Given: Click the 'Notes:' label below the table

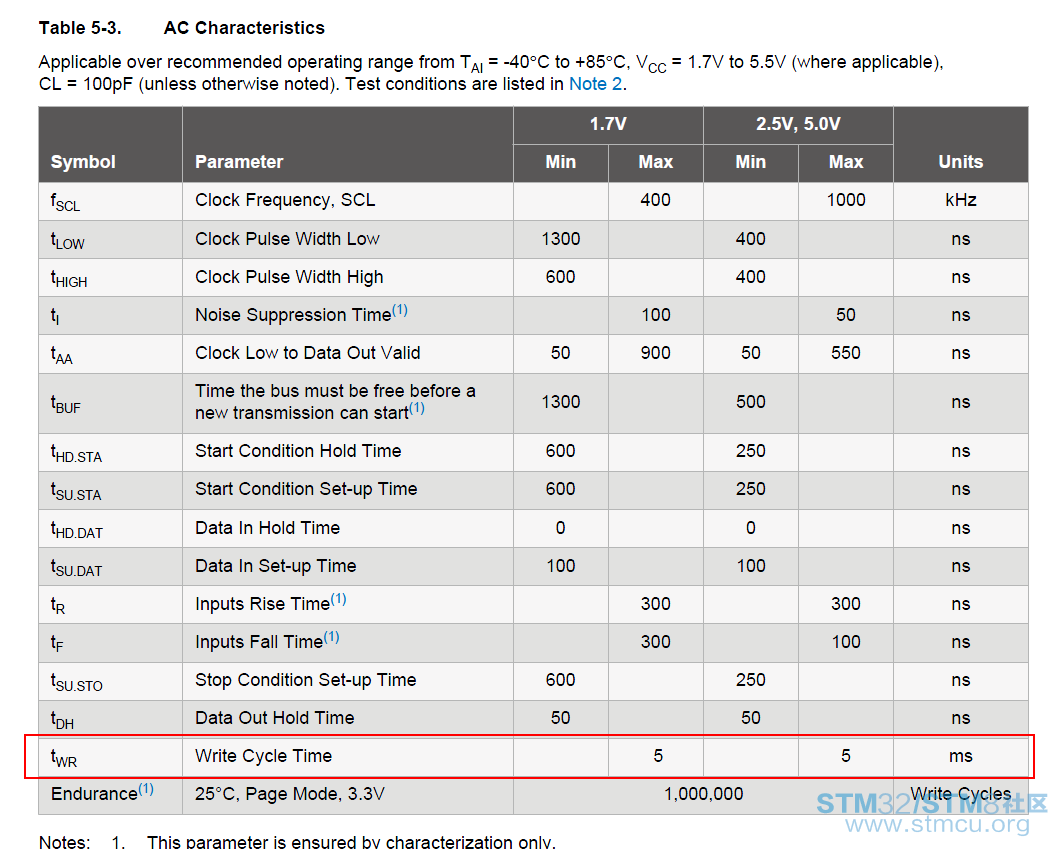Looking at the screenshot, I should (x=65, y=842).
